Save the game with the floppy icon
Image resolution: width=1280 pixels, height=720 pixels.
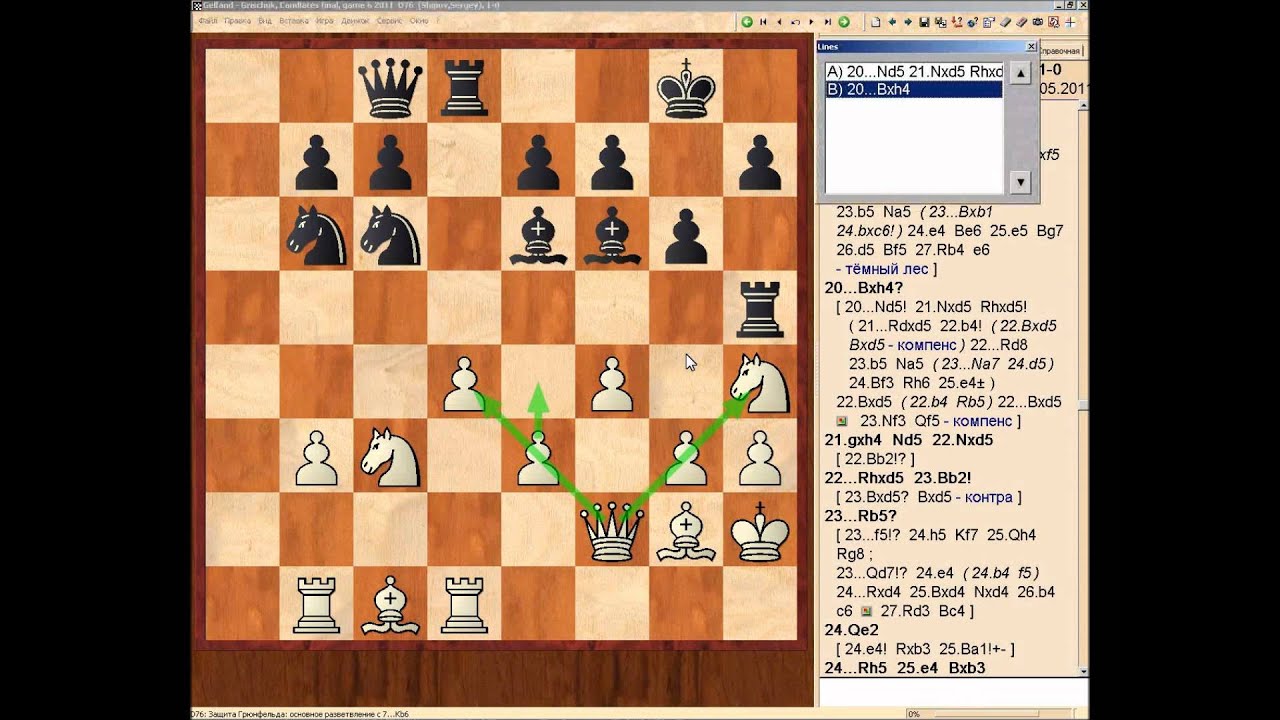924,22
